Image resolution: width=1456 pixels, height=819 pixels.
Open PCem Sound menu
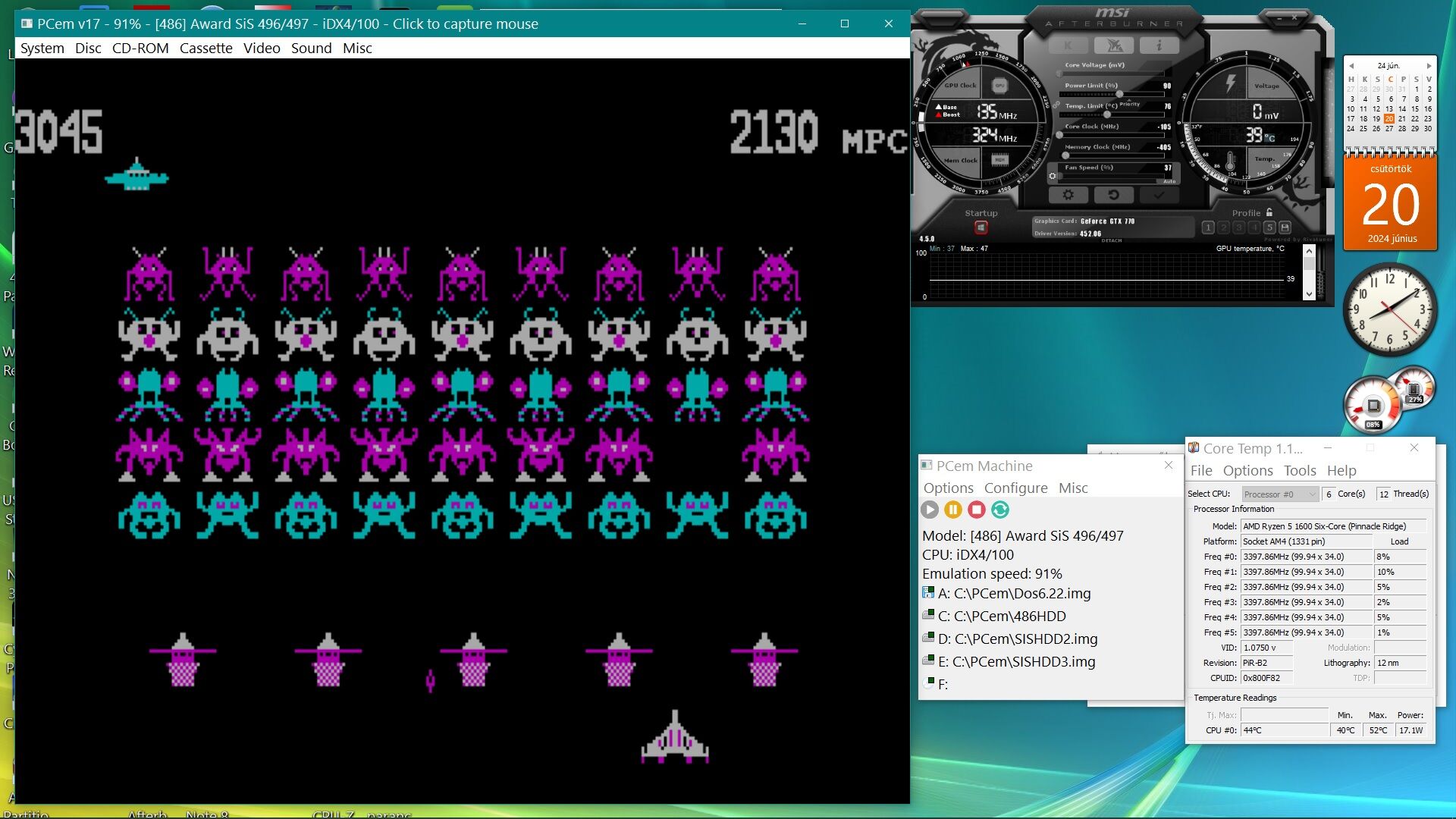coord(312,48)
